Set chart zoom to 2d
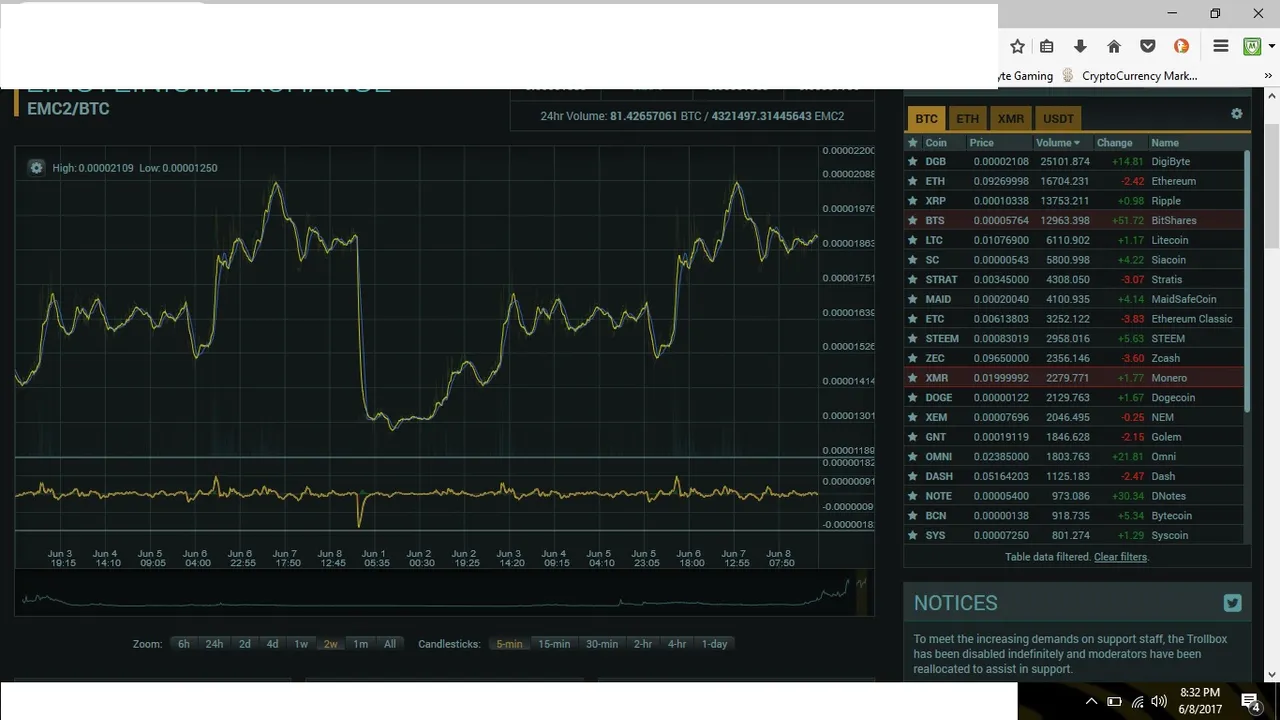 (244, 644)
